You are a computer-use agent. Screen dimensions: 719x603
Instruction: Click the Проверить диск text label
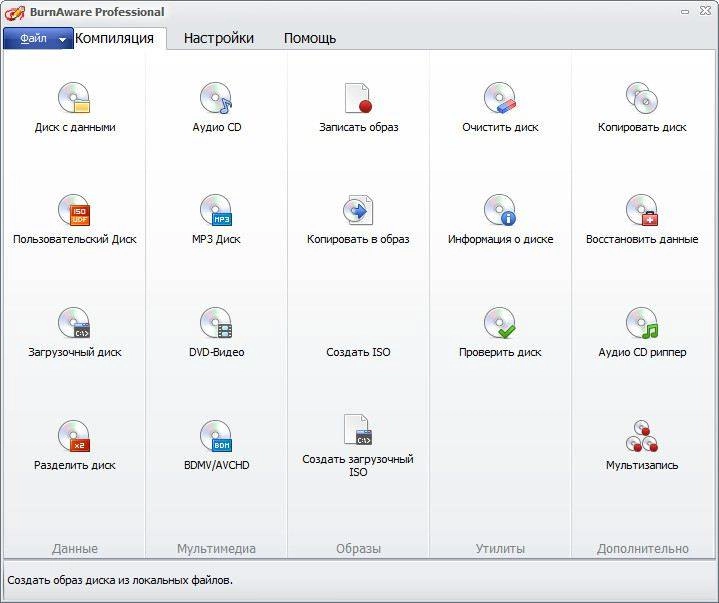(500, 352)
